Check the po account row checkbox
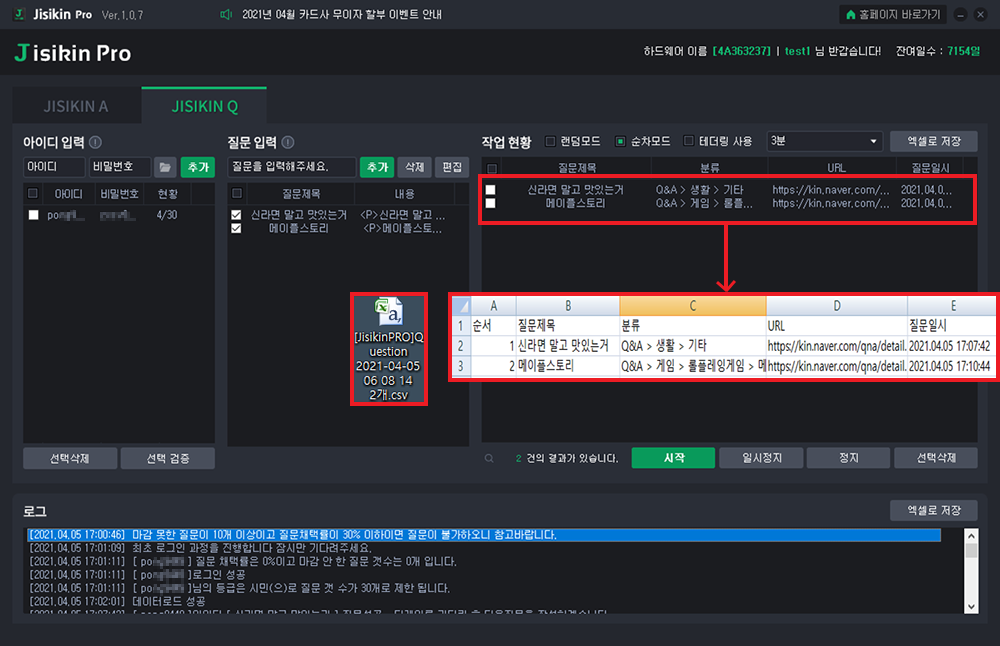This screenshot has height=646, width=1000. pyautogui.click(x=33, y=215)
